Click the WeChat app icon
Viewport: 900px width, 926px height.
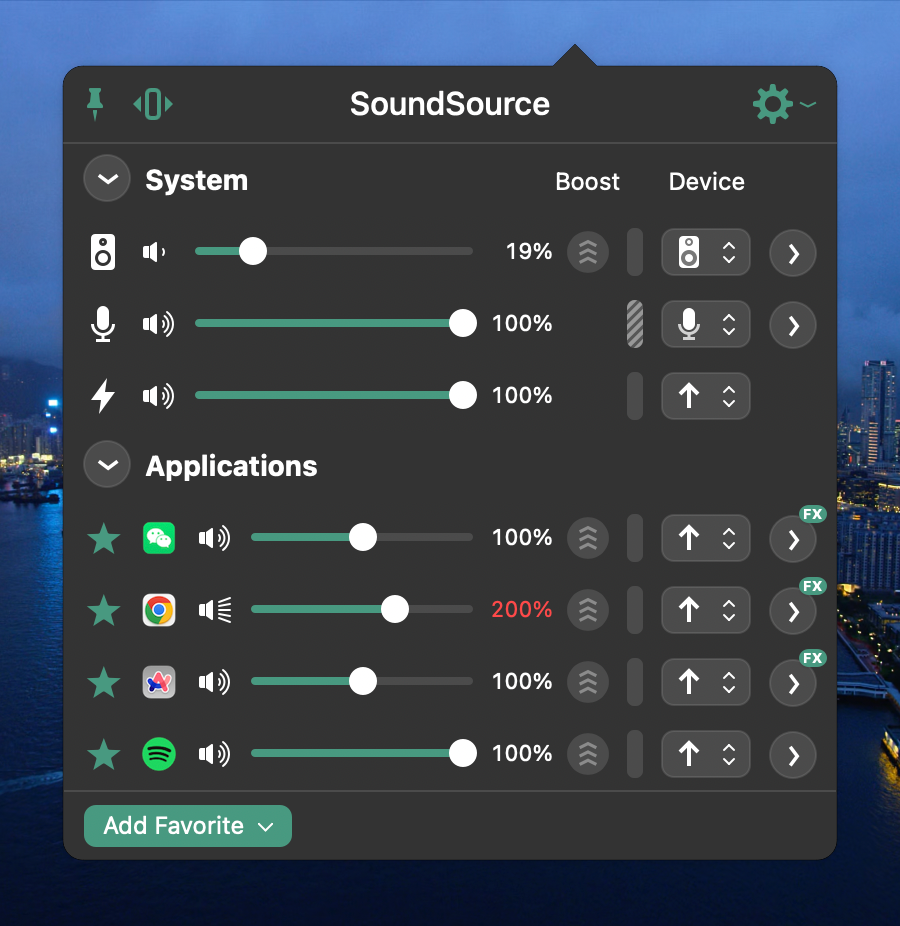pos(159,538)
